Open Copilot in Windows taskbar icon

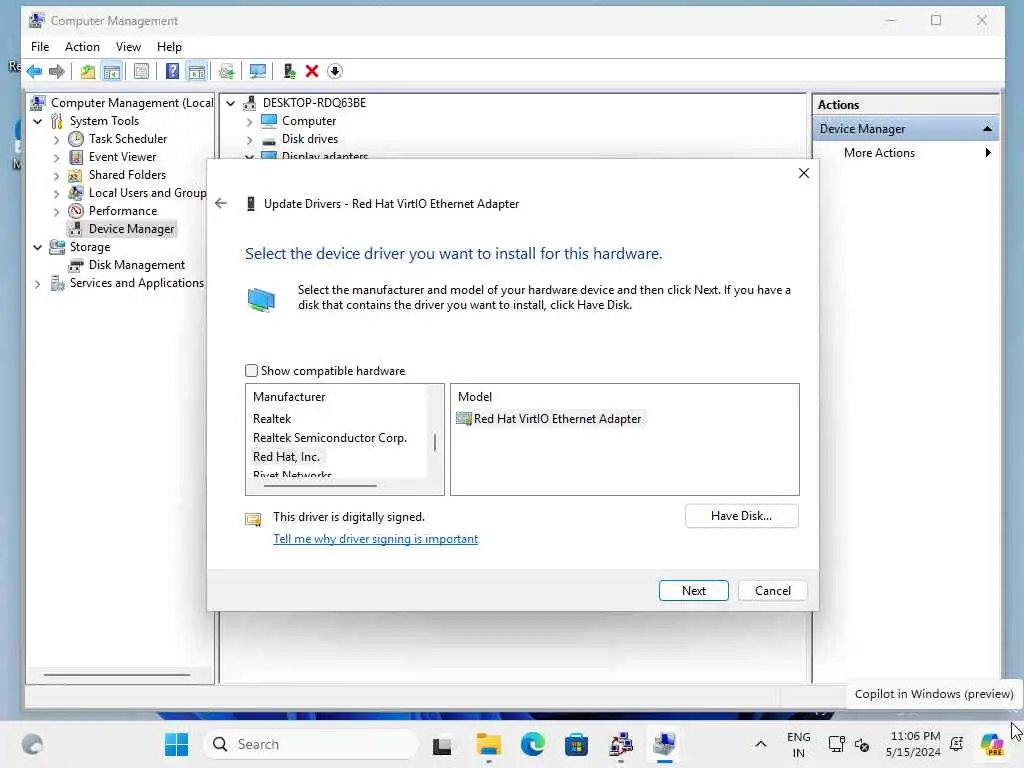point(991,744)
